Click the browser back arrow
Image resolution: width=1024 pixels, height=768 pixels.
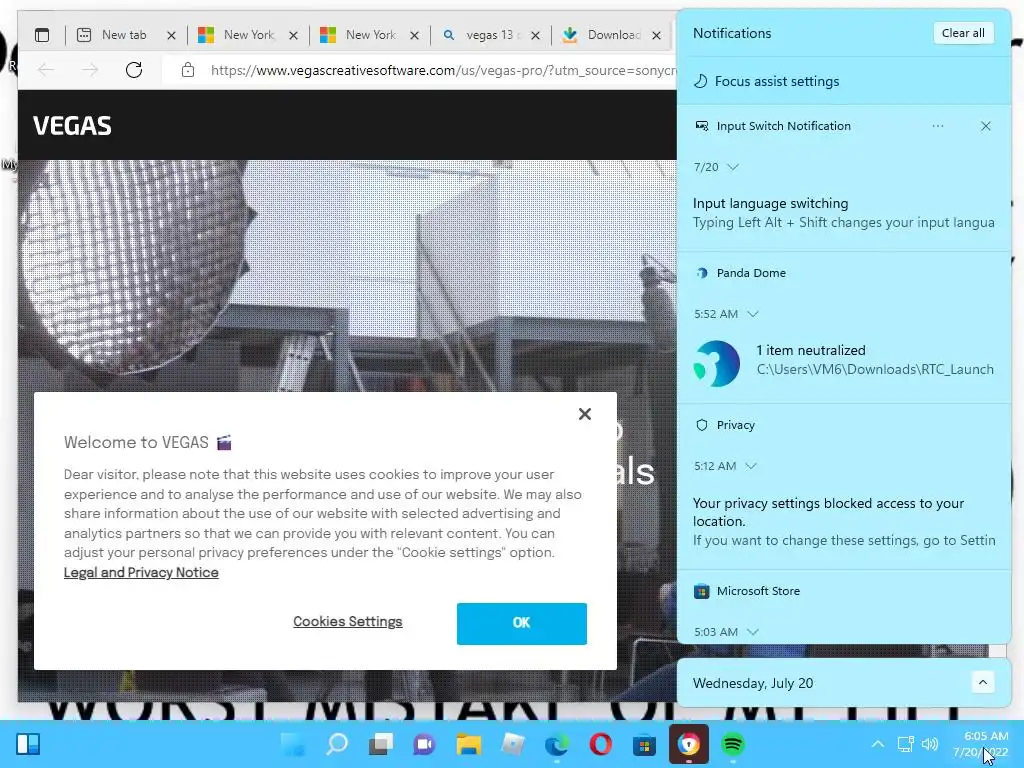(46, 70)
